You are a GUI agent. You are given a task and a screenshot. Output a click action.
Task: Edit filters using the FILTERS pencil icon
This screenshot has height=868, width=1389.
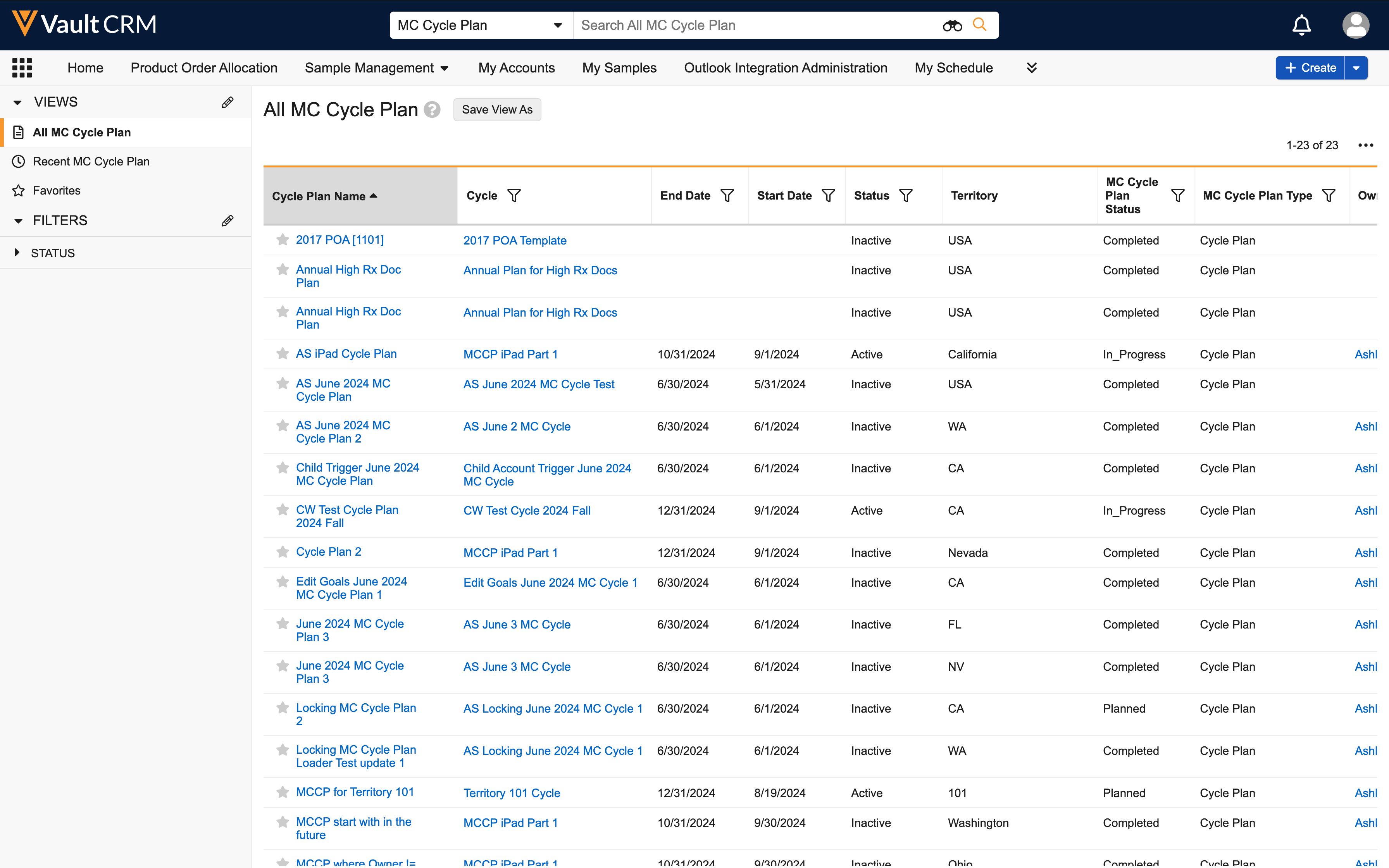coord(227,220)
